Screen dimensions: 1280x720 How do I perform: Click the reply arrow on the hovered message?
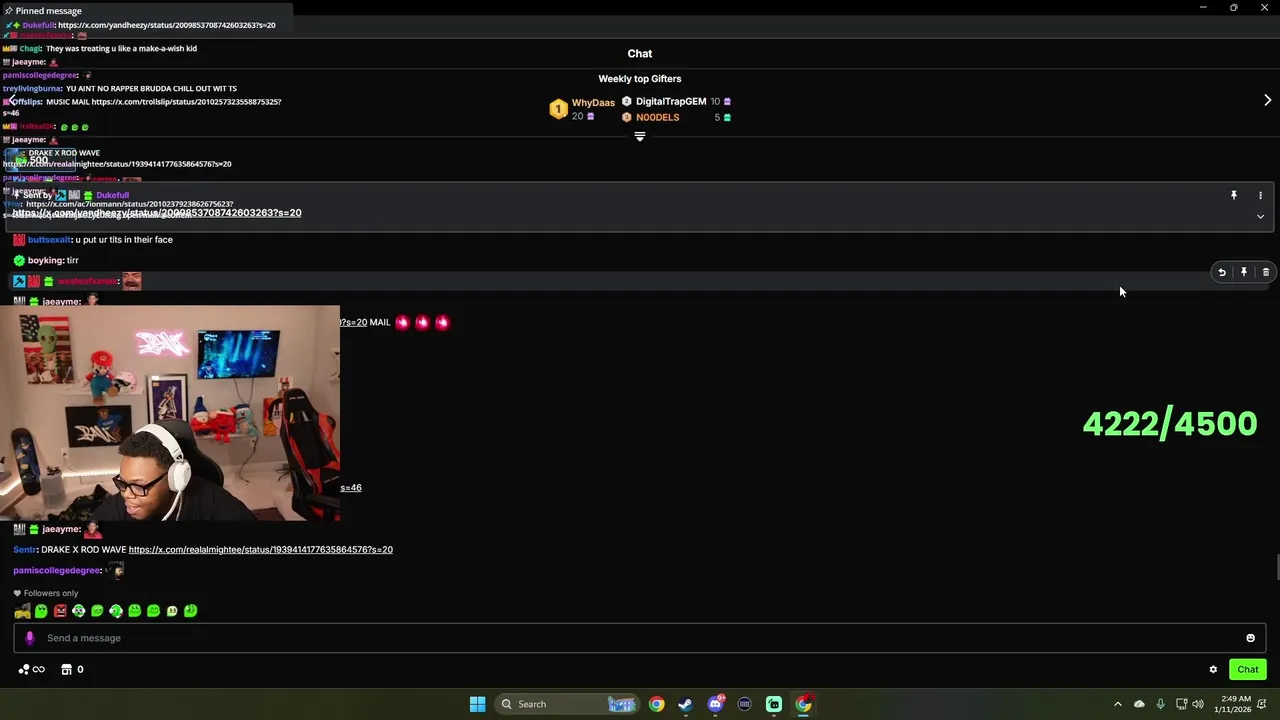tap(1221, 272)
